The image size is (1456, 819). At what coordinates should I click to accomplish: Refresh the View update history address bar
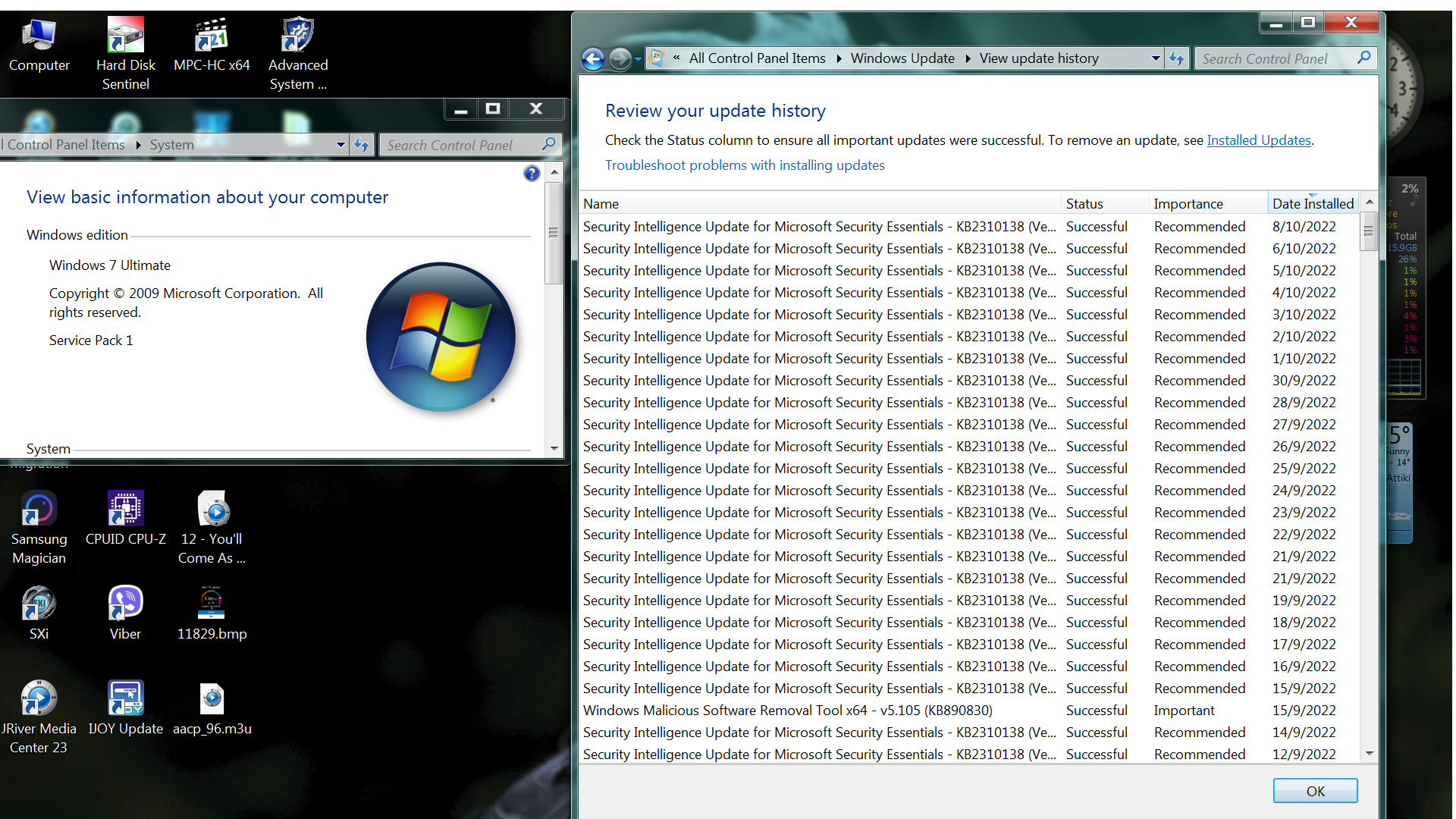[x=1176, y=58]
